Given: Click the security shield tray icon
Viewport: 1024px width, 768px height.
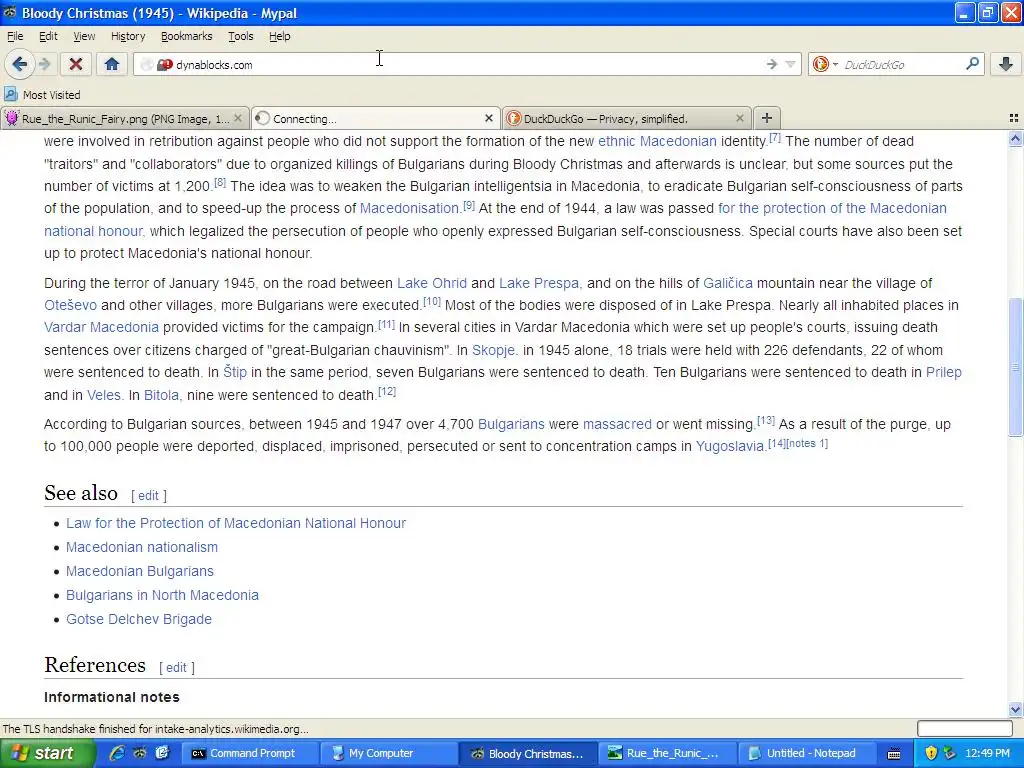Looking at the screenshot, I should click(931, 754).
